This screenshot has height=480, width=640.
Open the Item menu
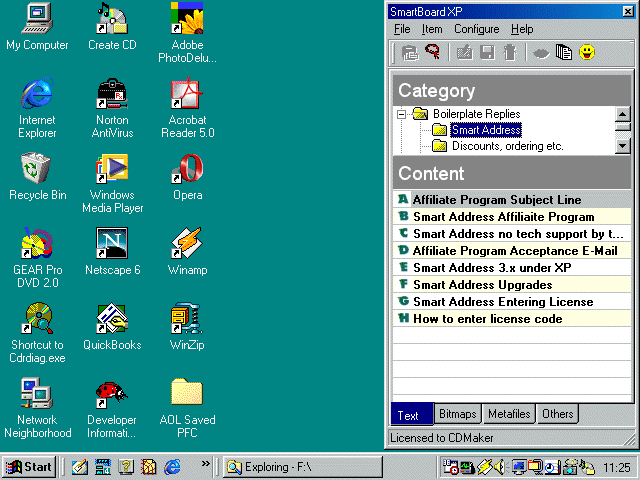tap(432, 29)
